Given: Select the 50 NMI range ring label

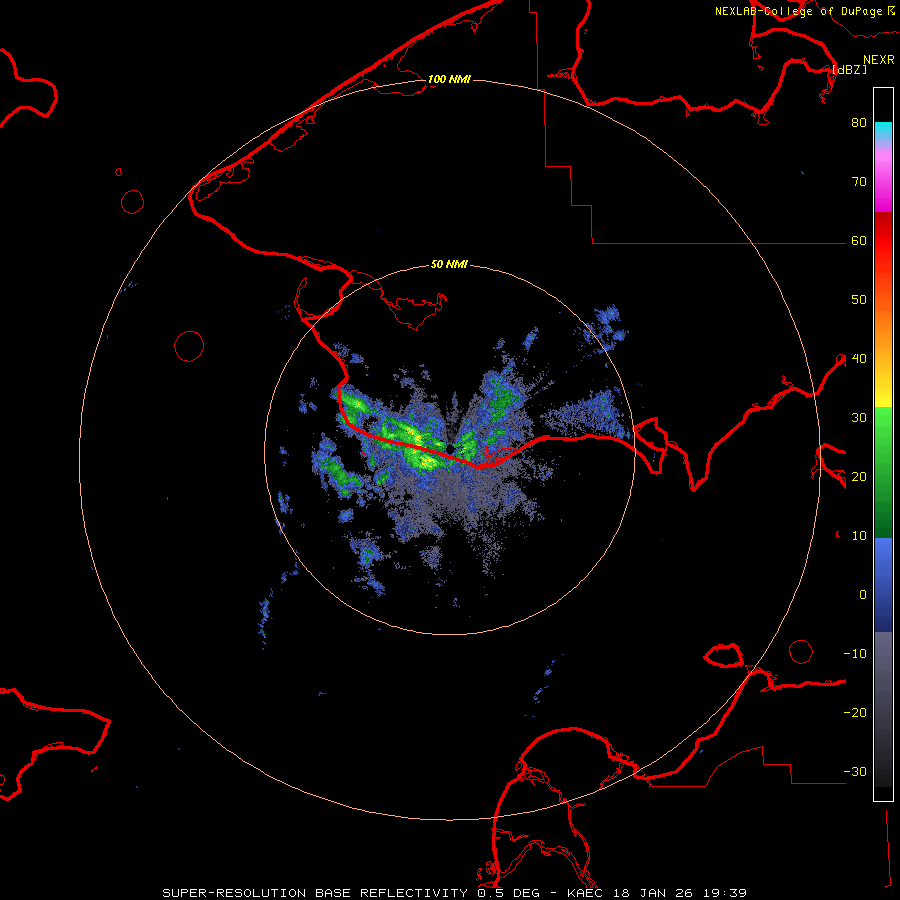Looking at the screenshot, I should [449, 264].
